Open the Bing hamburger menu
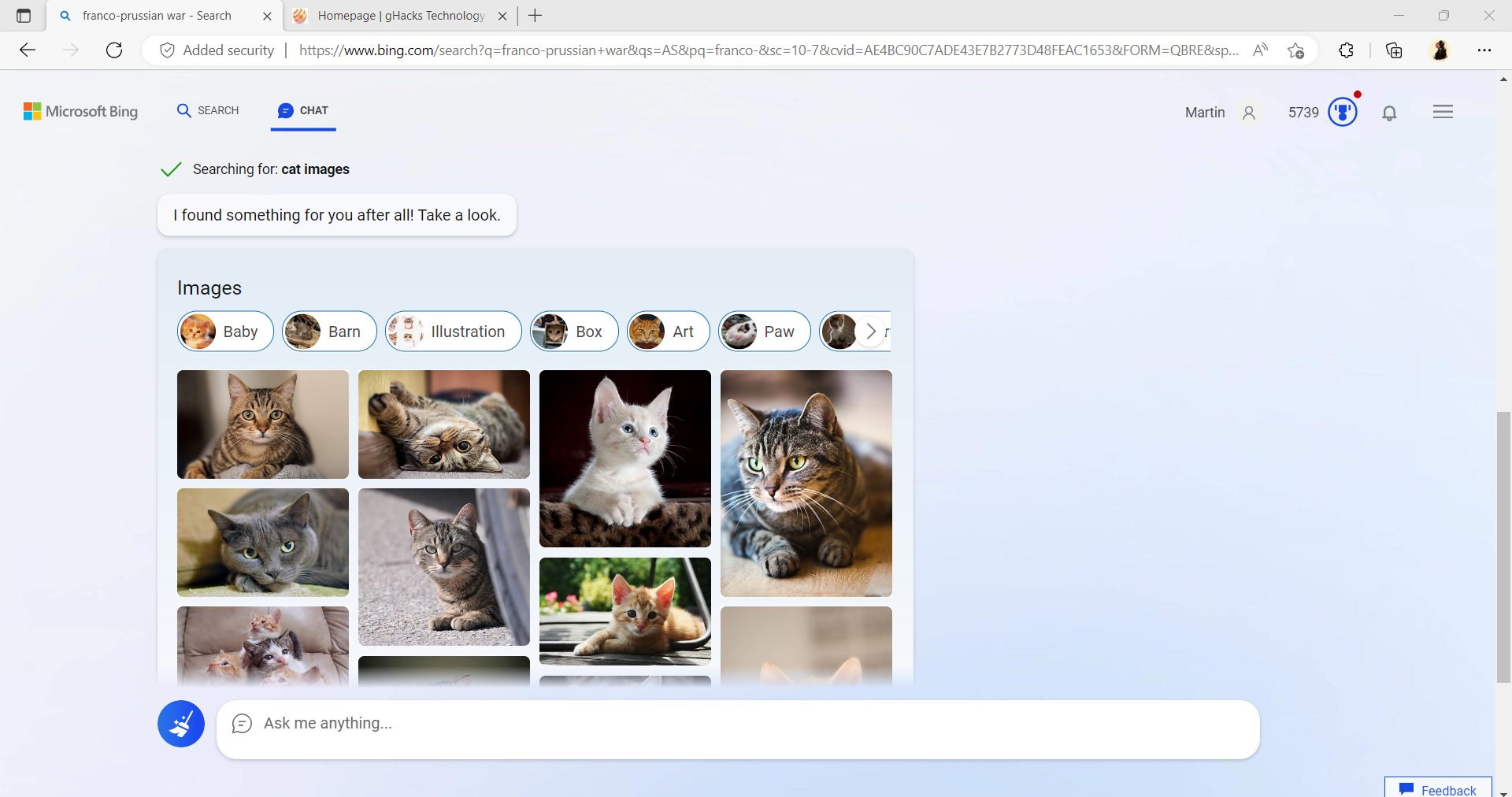This screenshot has height=797, width=1512. coord(1443,111)
